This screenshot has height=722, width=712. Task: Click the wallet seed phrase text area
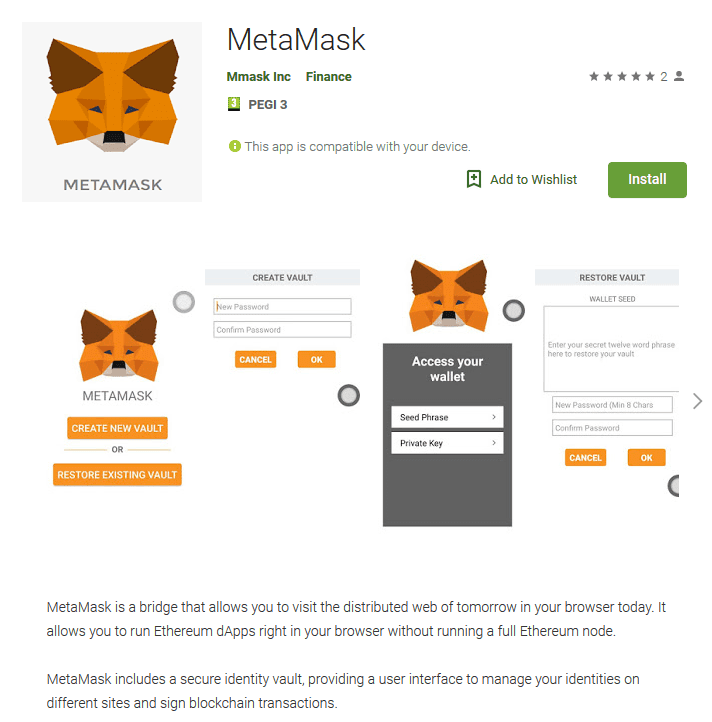pyautogui.click(x=611, y=349)
